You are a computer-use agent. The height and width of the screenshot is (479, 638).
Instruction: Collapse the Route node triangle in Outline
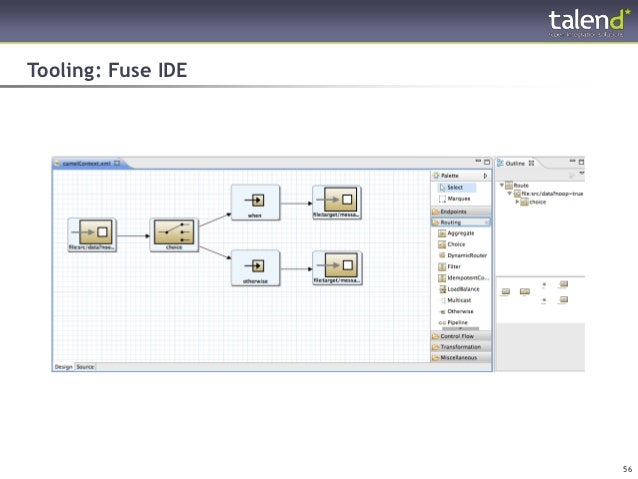502,185
